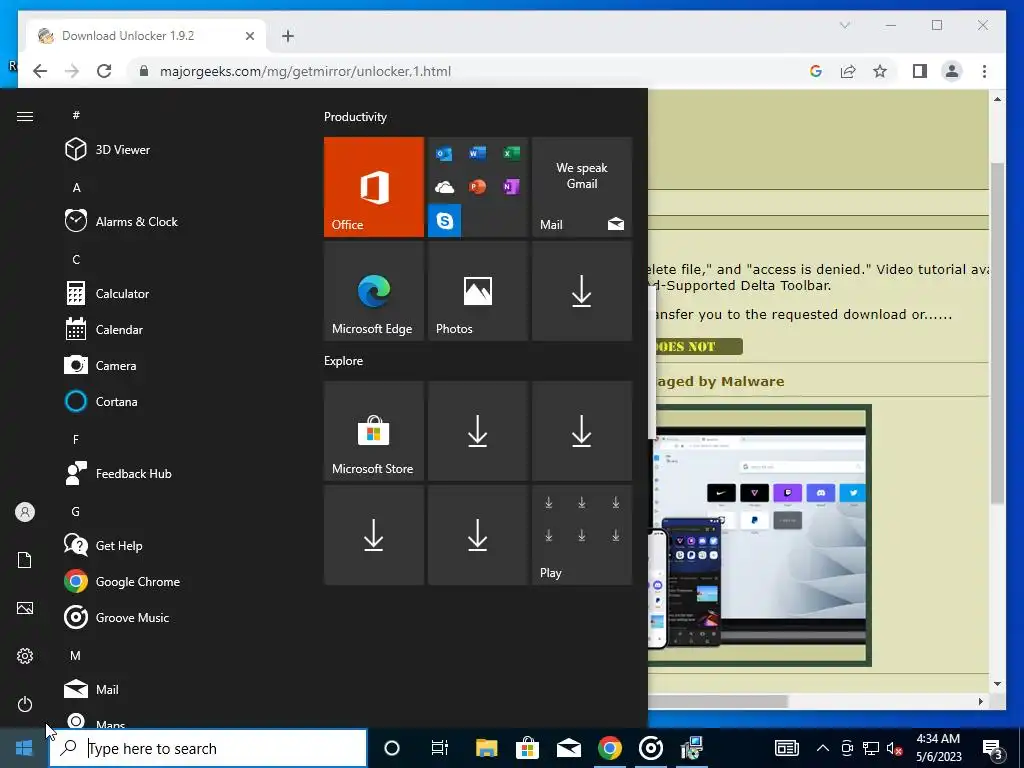
Task: Open Settings gear in Start sidebar
Action: point(25,656)
